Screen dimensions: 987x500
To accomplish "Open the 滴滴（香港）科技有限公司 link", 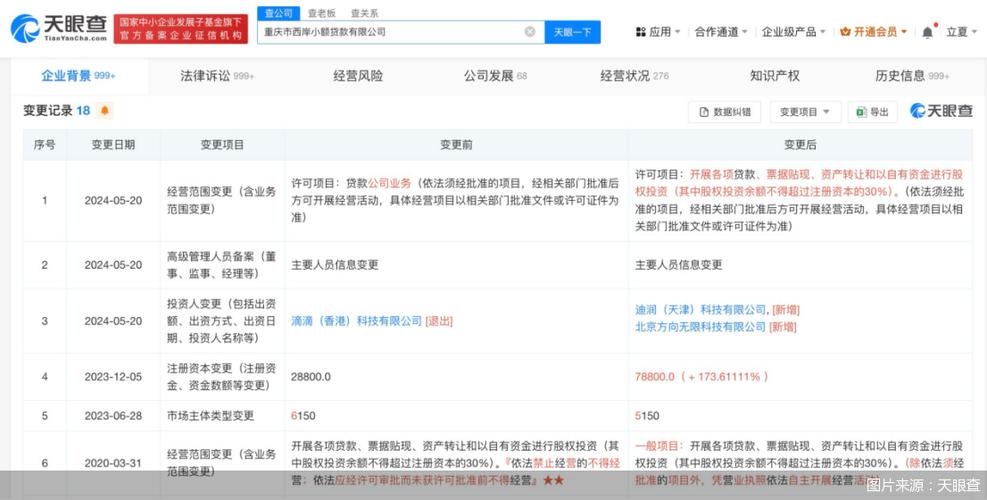I will [356, 321].
